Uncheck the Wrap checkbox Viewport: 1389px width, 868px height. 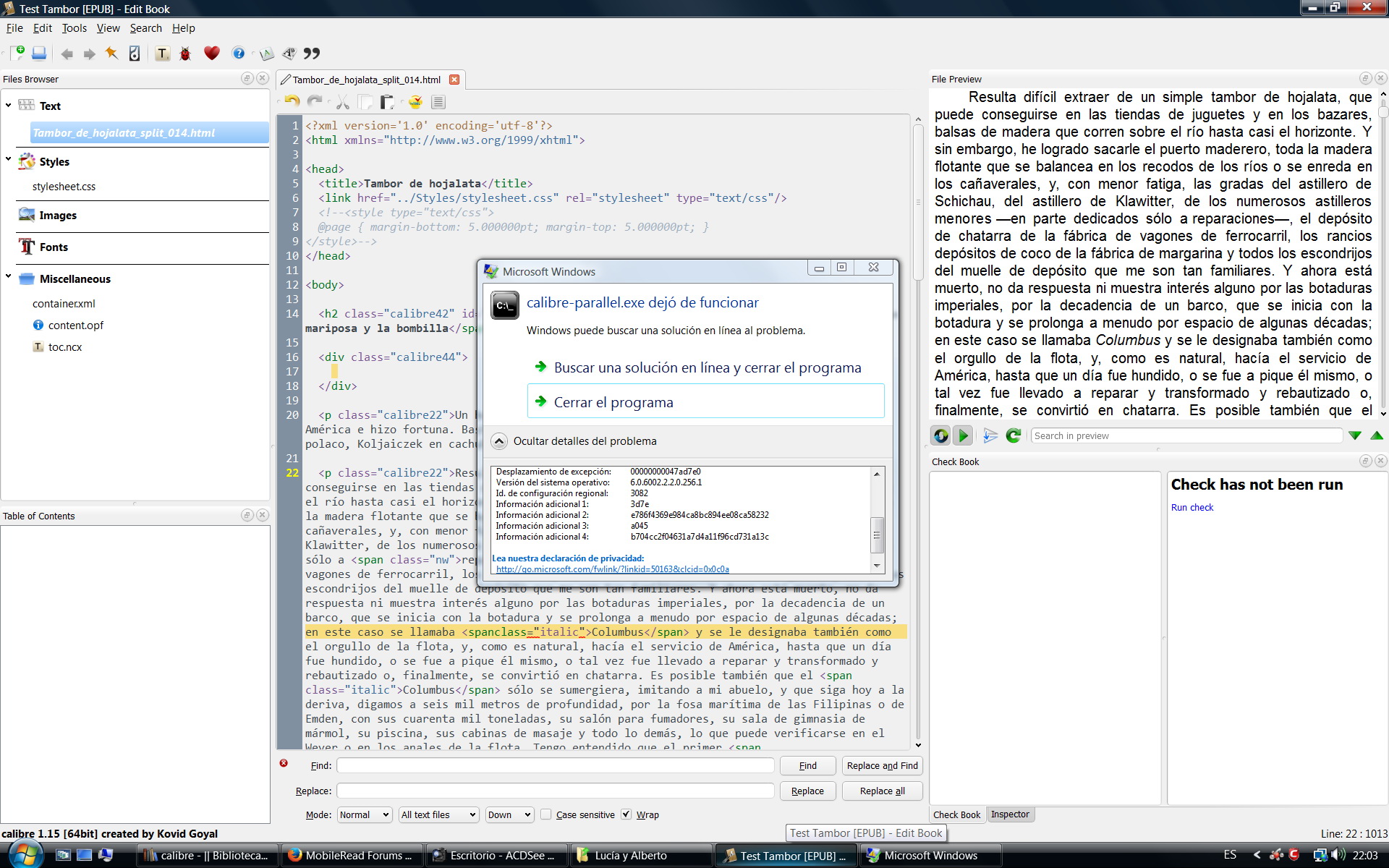click(626, 814)
